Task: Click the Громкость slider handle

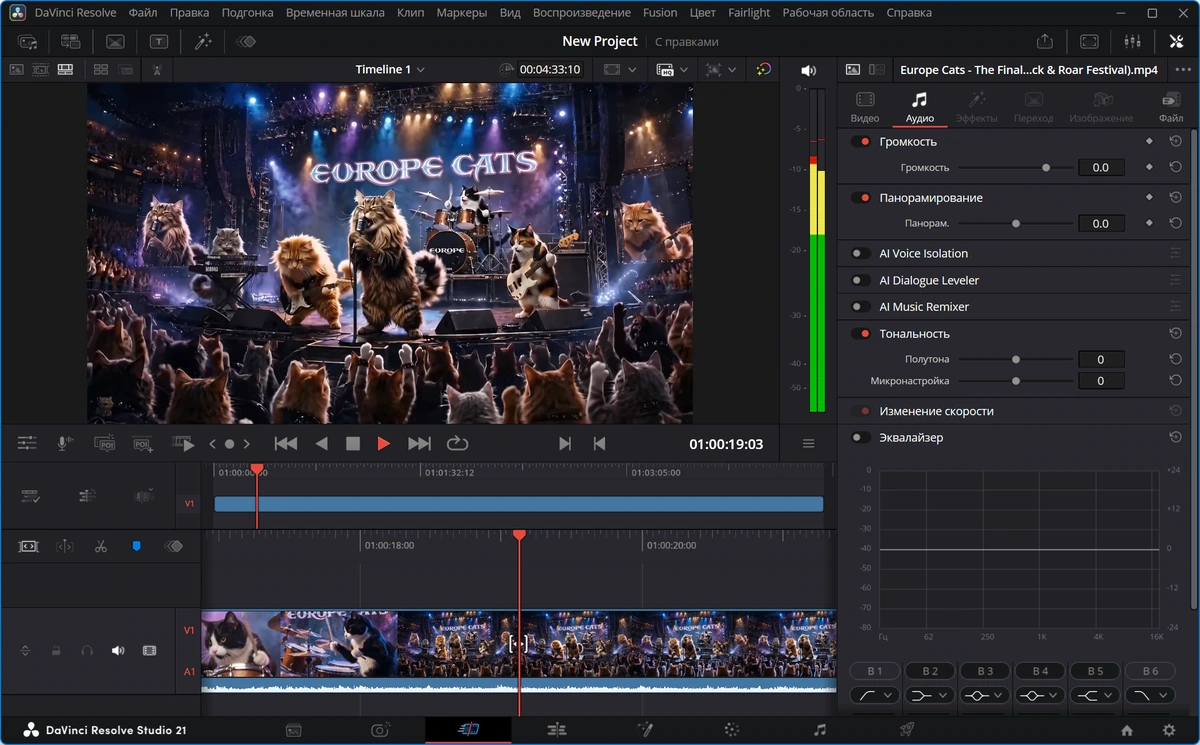Action: point(1046,168)
